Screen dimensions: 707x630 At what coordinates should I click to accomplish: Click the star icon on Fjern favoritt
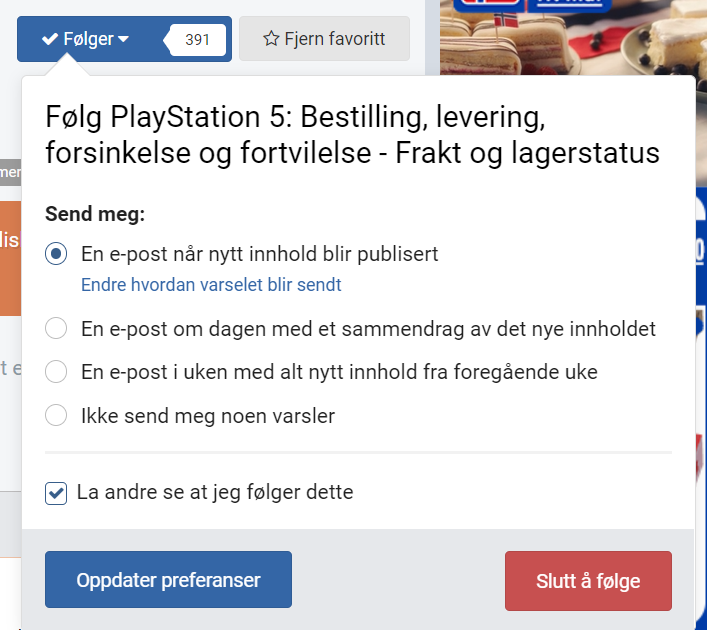tap(270, 39)
